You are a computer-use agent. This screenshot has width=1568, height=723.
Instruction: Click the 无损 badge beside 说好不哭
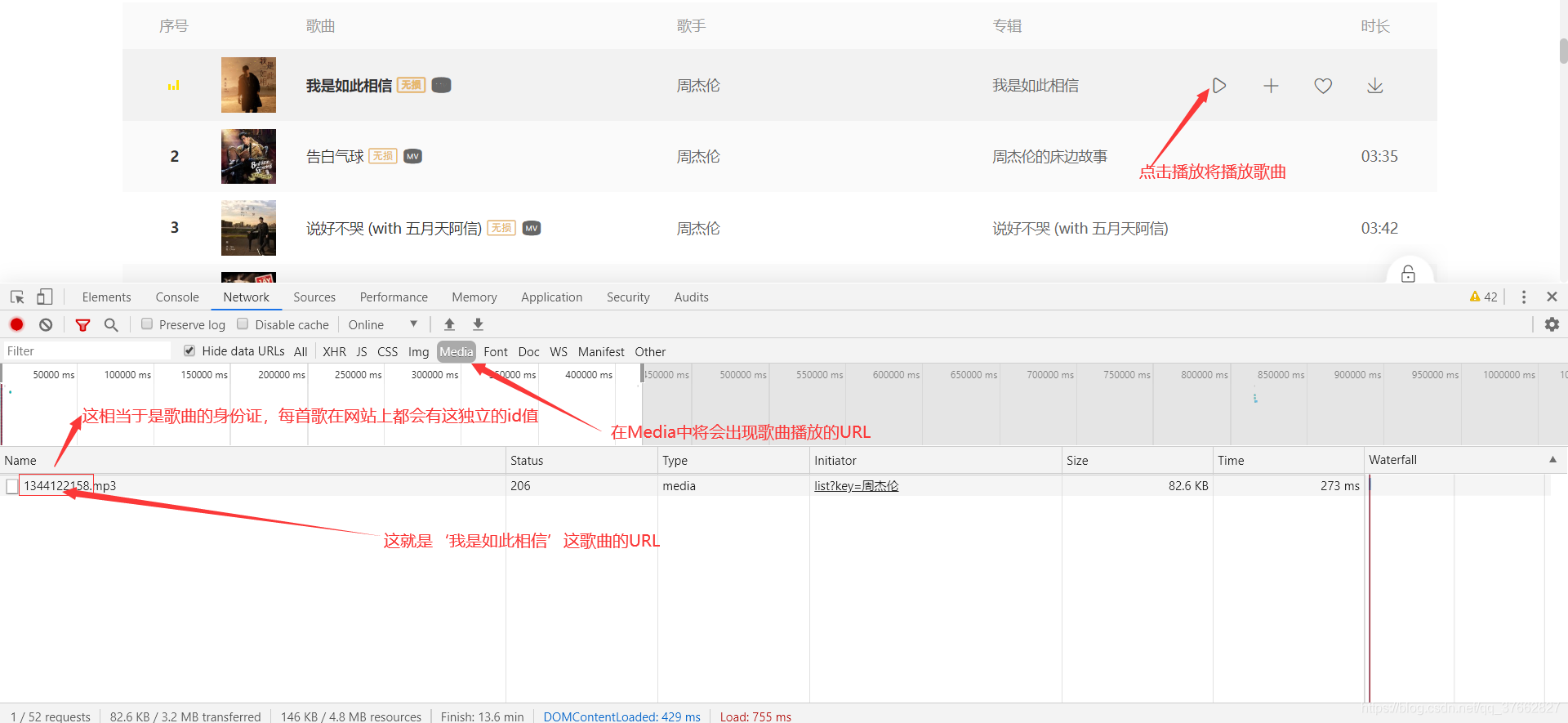pyautogui.click(x=501, y=228)
